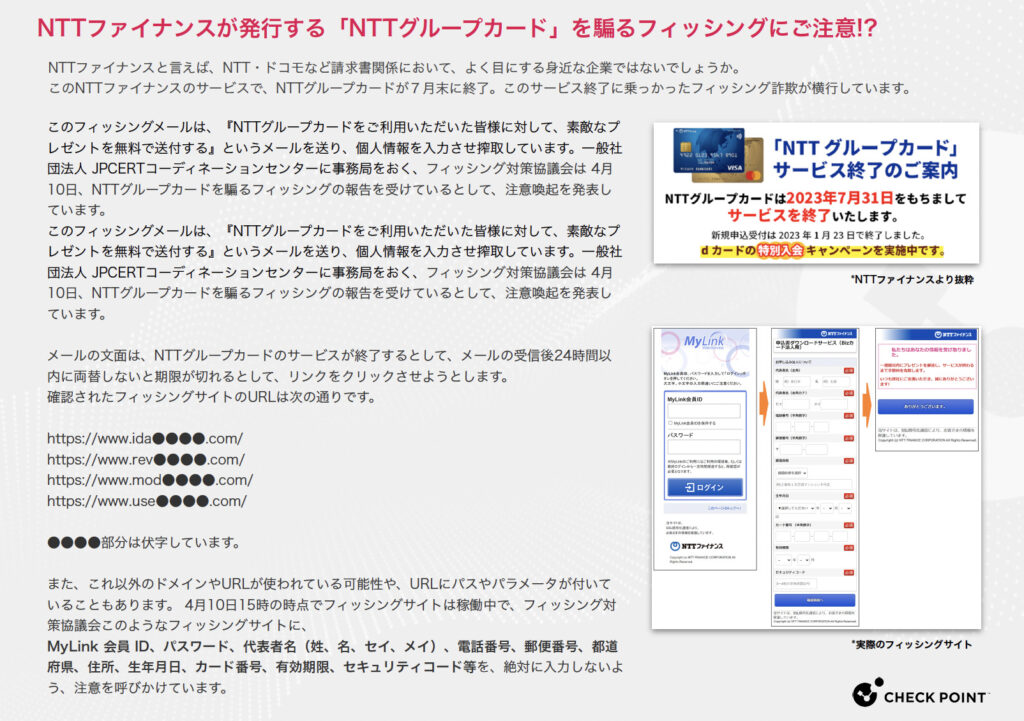Viewport: 1024px width, 721px height.
Task: Click the パスワード input field
Action: tap(704, 447)
